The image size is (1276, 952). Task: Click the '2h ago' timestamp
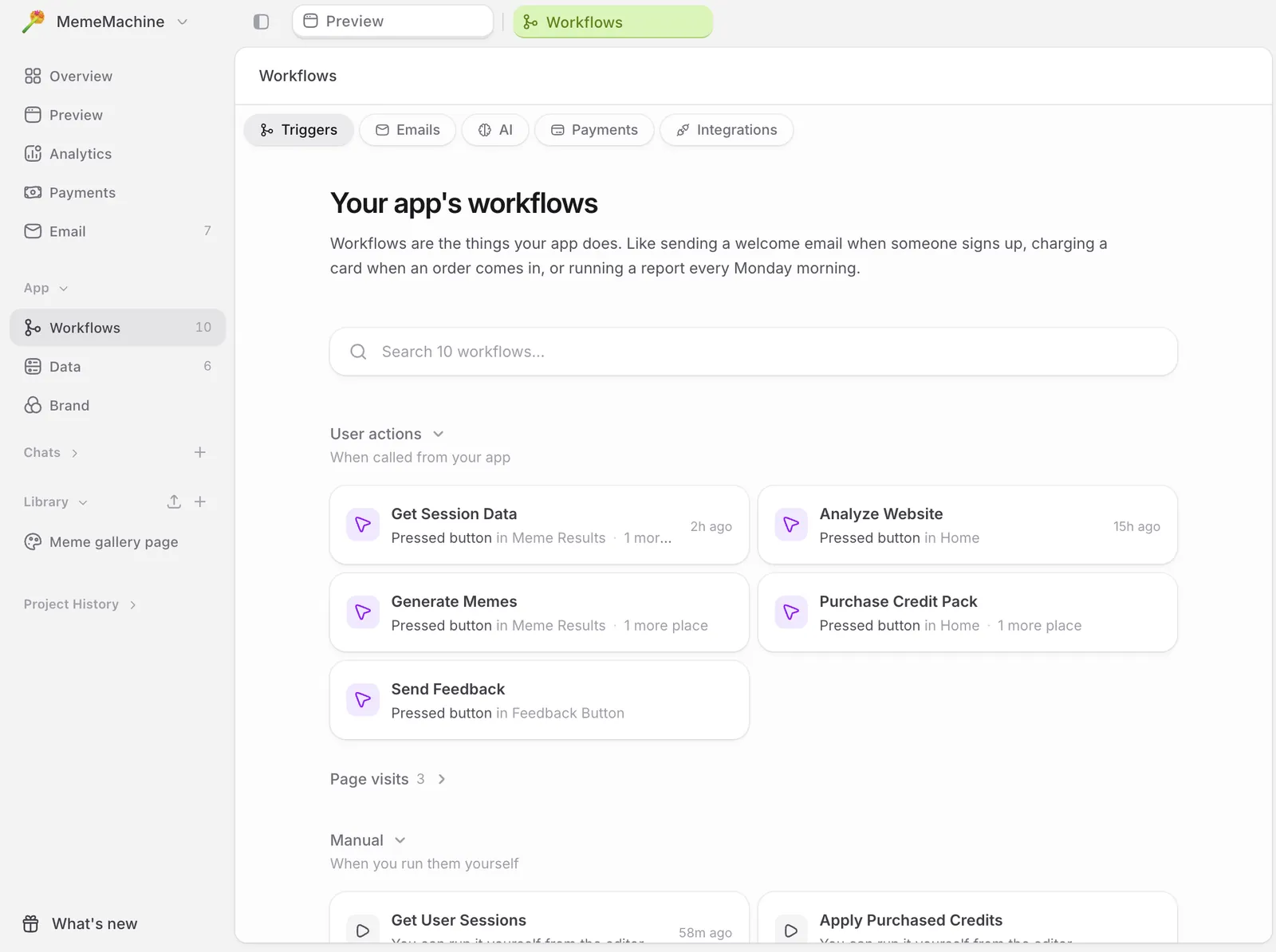point(711,526)
